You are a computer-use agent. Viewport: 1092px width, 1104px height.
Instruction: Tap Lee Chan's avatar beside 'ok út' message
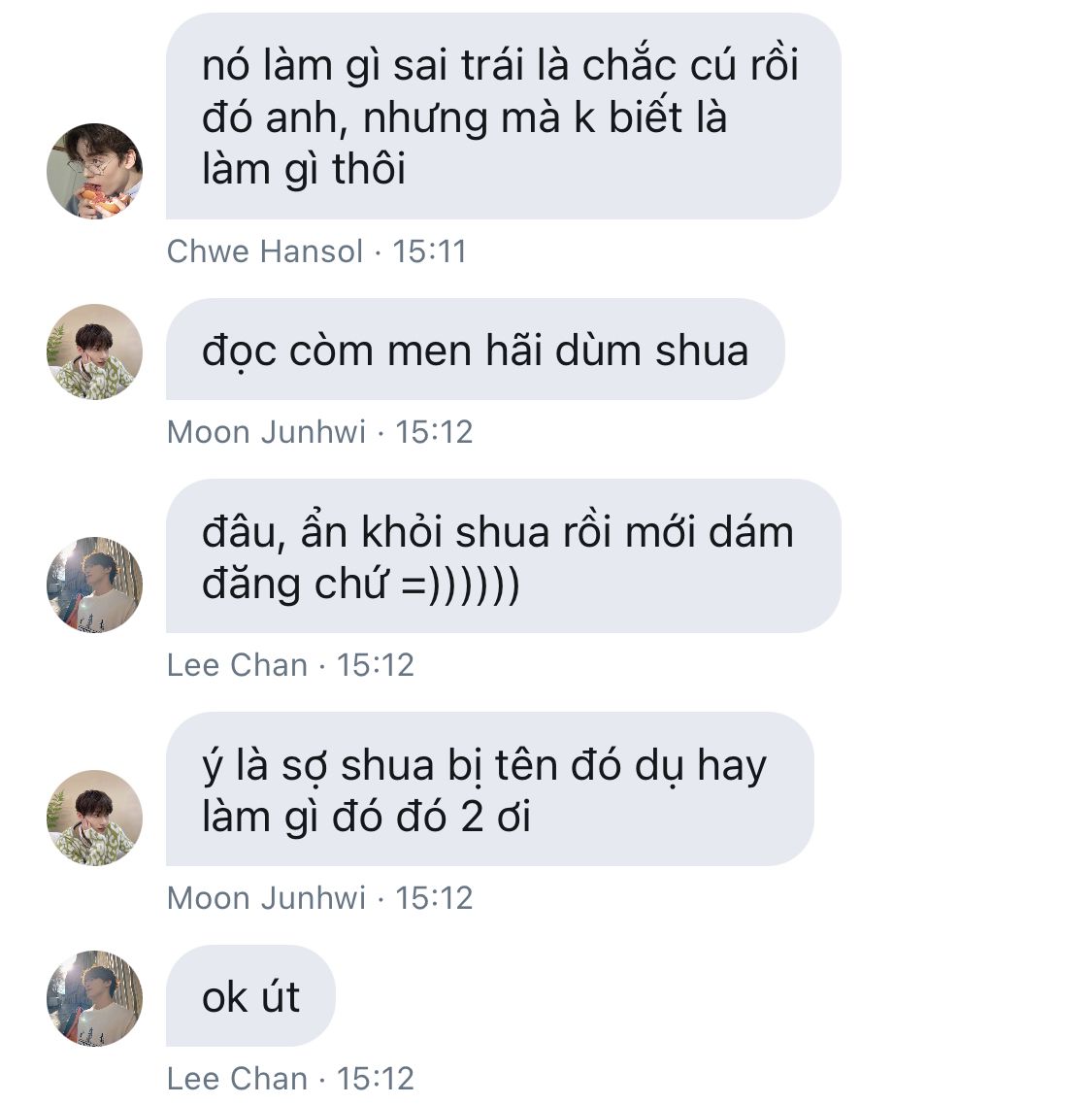pyautogui.click(x=94, y=998)
